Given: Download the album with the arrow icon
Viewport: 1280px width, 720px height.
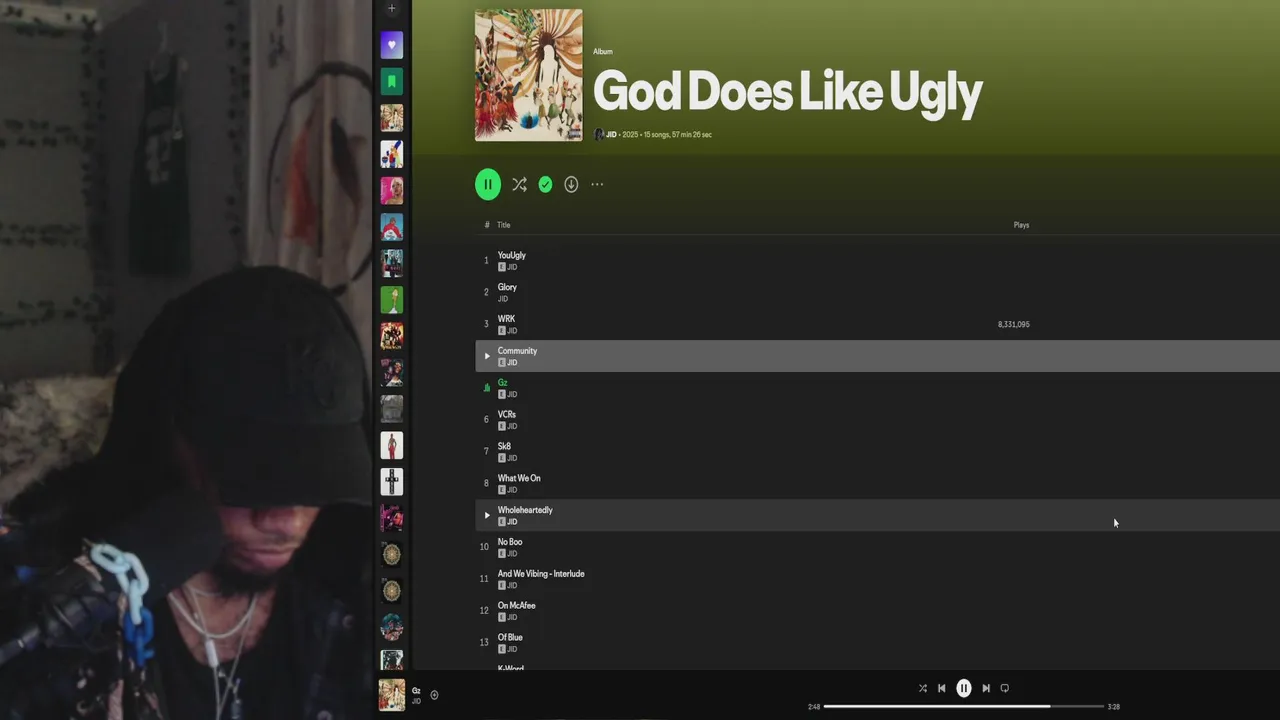Looking at the screenshot, I should 571,184.
